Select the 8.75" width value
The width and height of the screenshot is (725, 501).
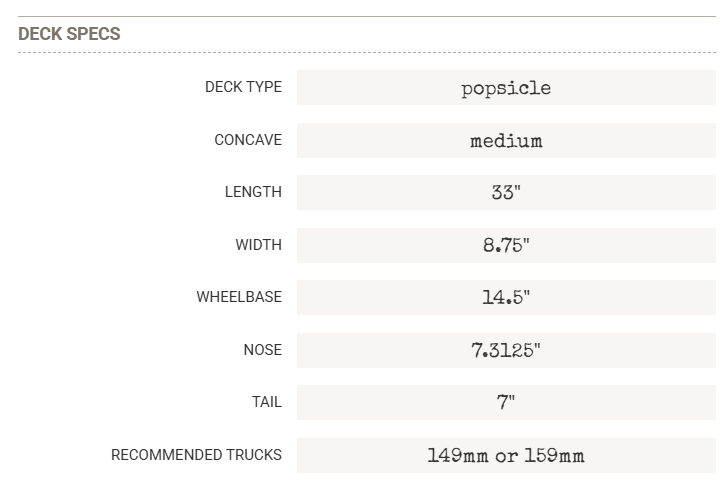tap(506, 245)
